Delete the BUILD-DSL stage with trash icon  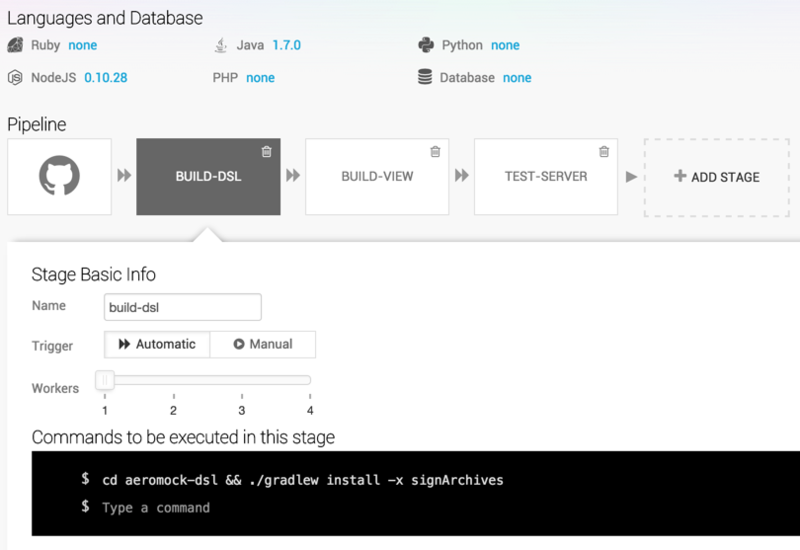(x=266, y=152)
